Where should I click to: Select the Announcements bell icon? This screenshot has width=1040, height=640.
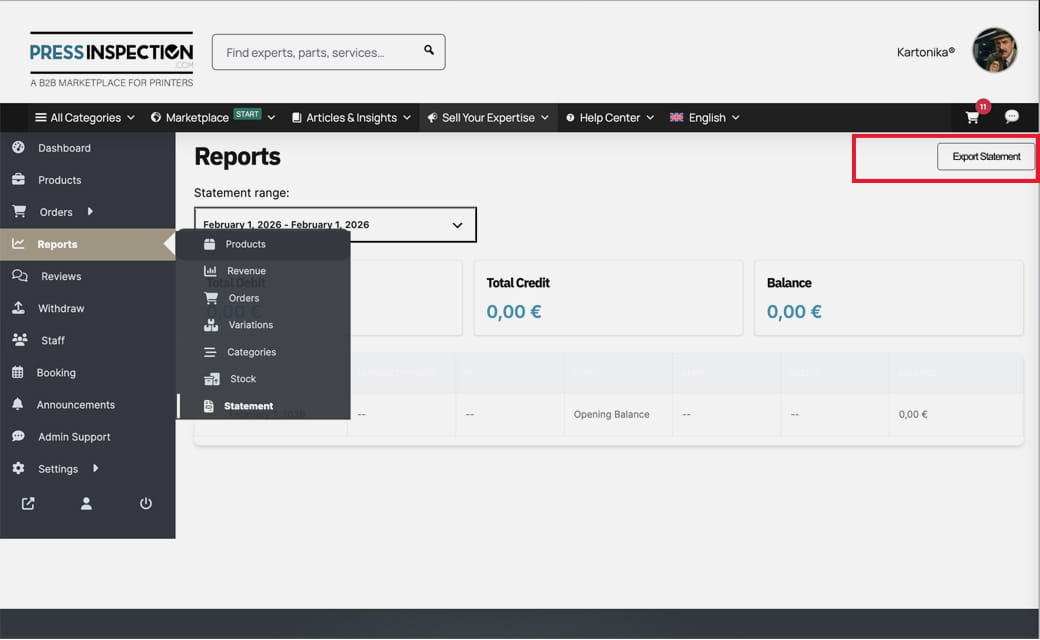pyautogui.click(x=18, y=404)
